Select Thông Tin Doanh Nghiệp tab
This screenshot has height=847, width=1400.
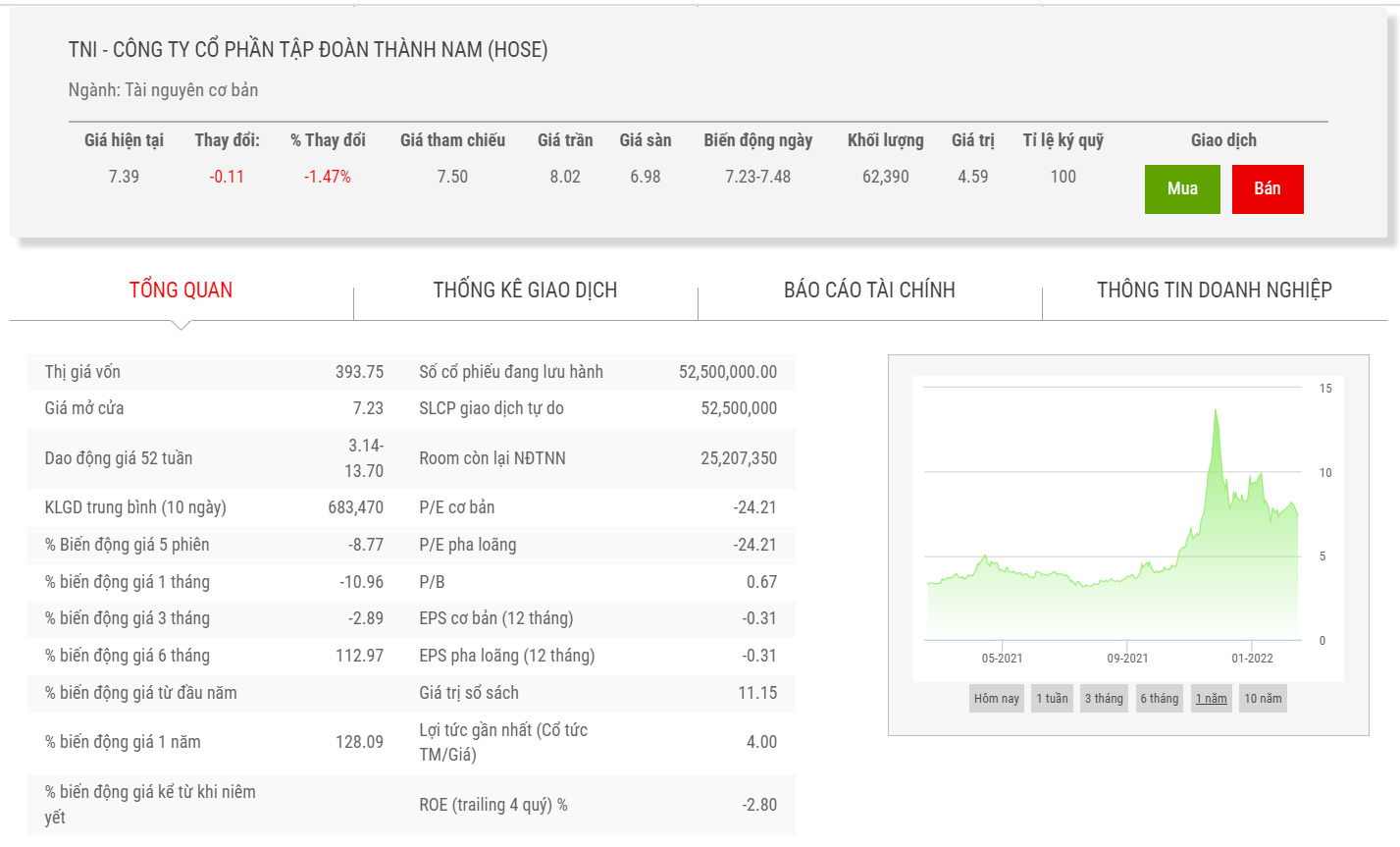1214,291
